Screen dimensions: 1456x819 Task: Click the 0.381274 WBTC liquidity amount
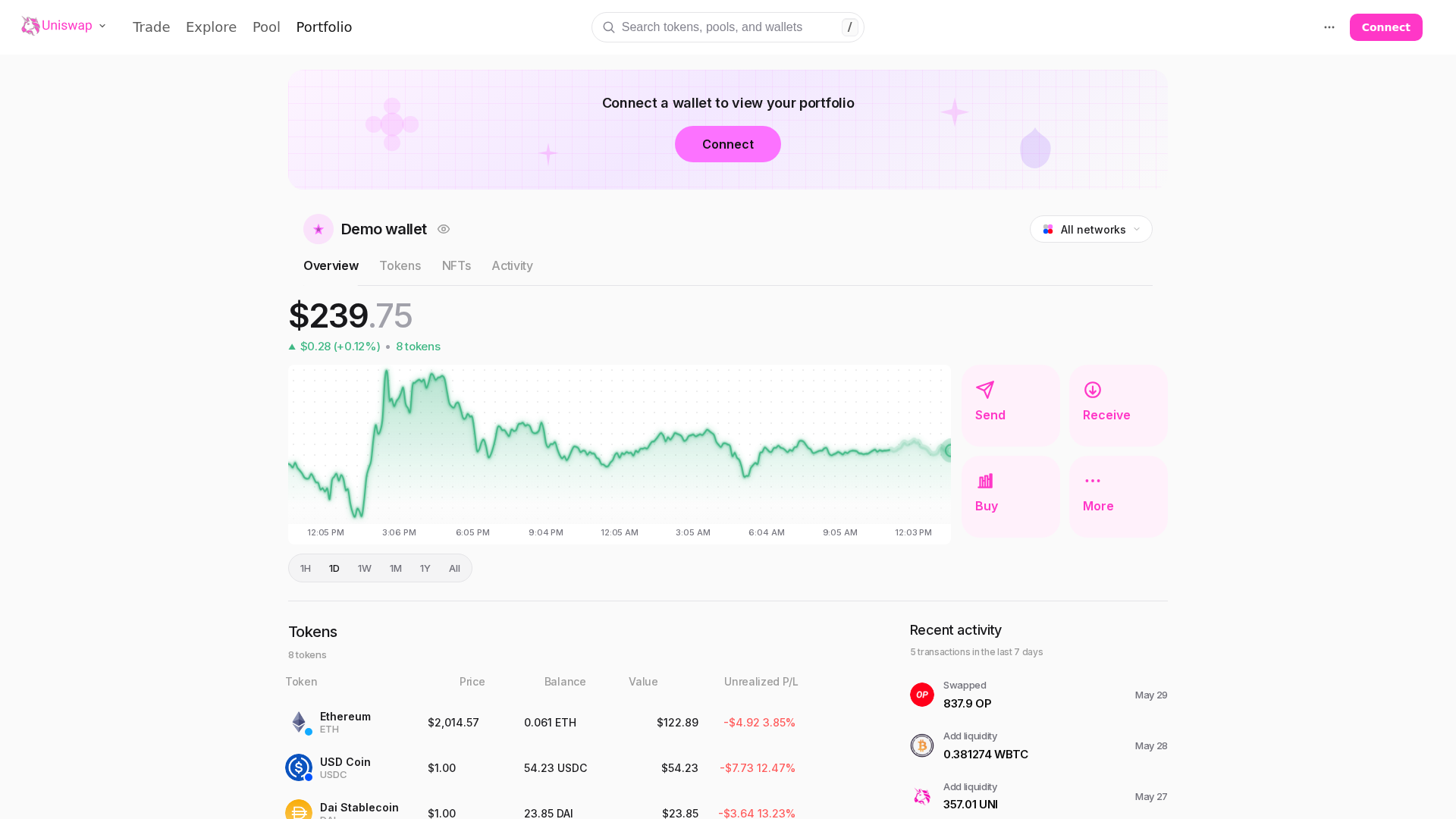[986, 755]
